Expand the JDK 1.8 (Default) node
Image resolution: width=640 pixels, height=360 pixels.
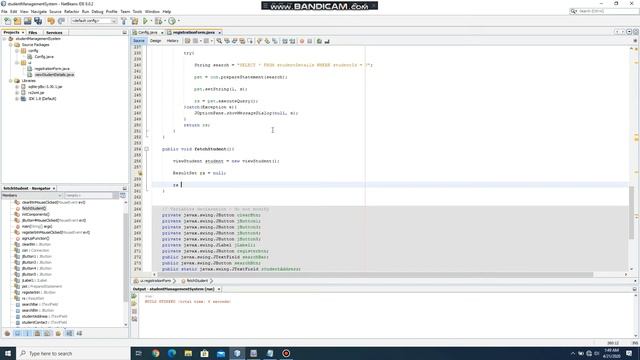pos(17,99)
